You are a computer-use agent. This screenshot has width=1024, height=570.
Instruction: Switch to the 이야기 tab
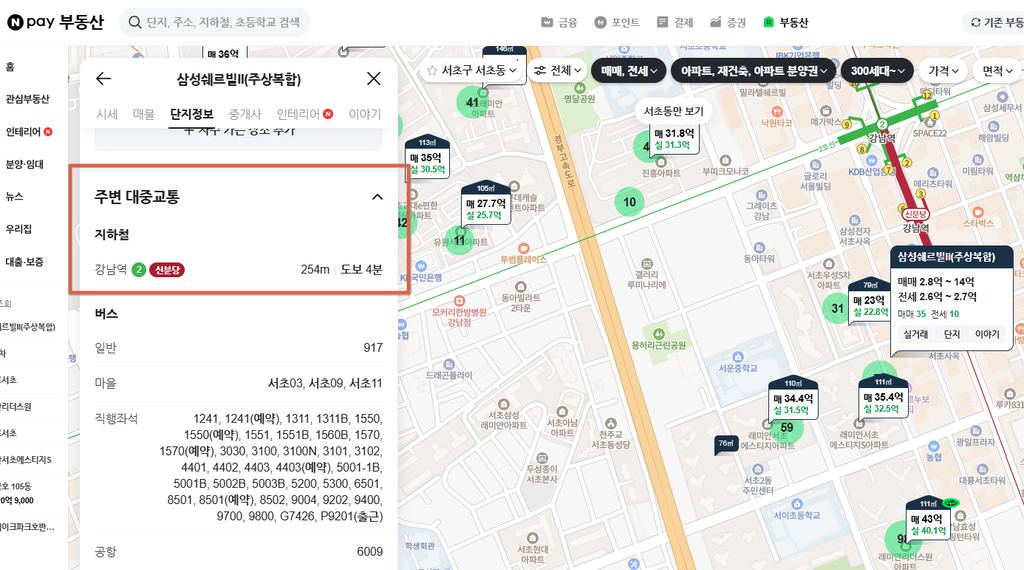(x=364, y=114)
